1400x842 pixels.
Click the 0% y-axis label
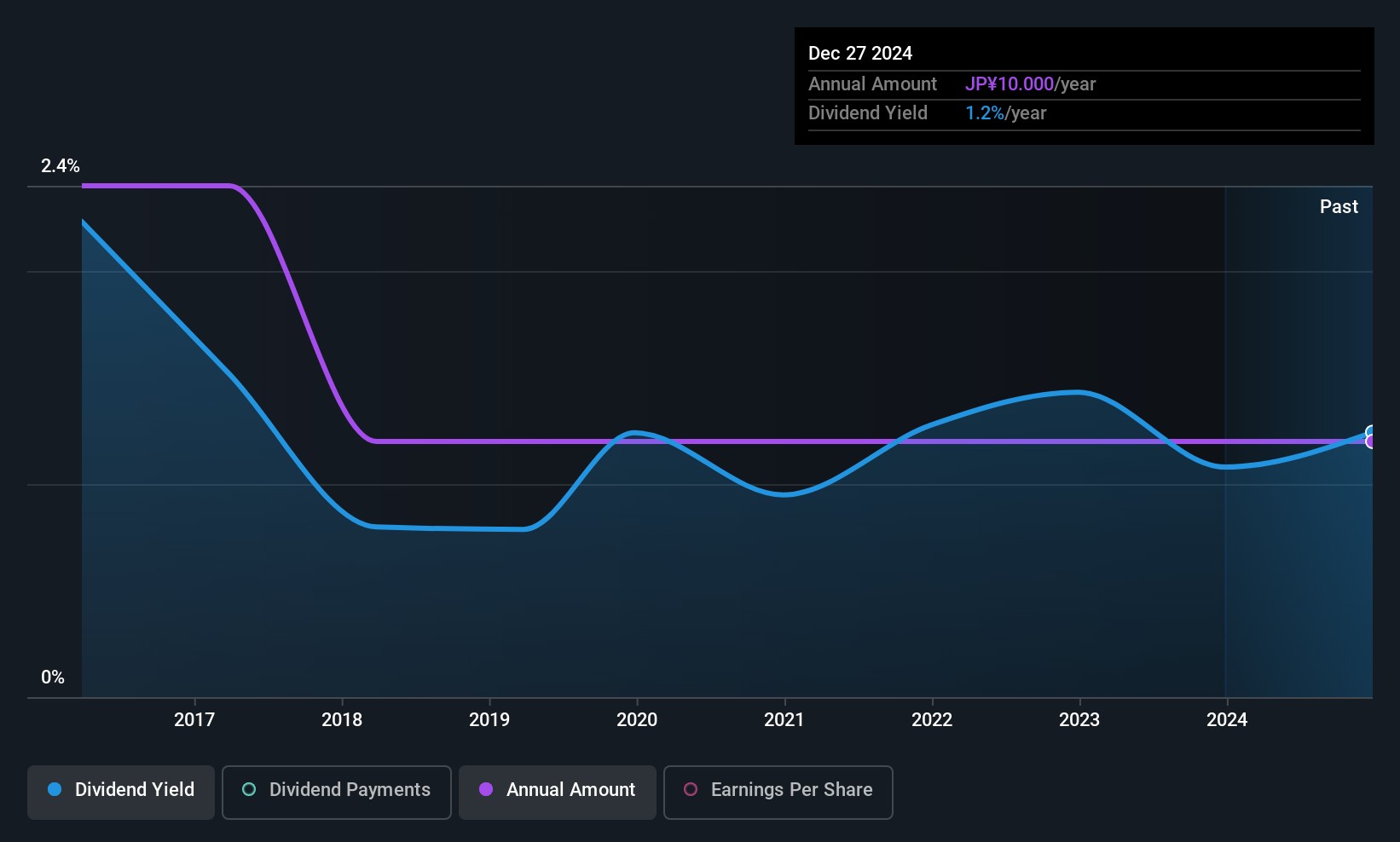(53, 677)
